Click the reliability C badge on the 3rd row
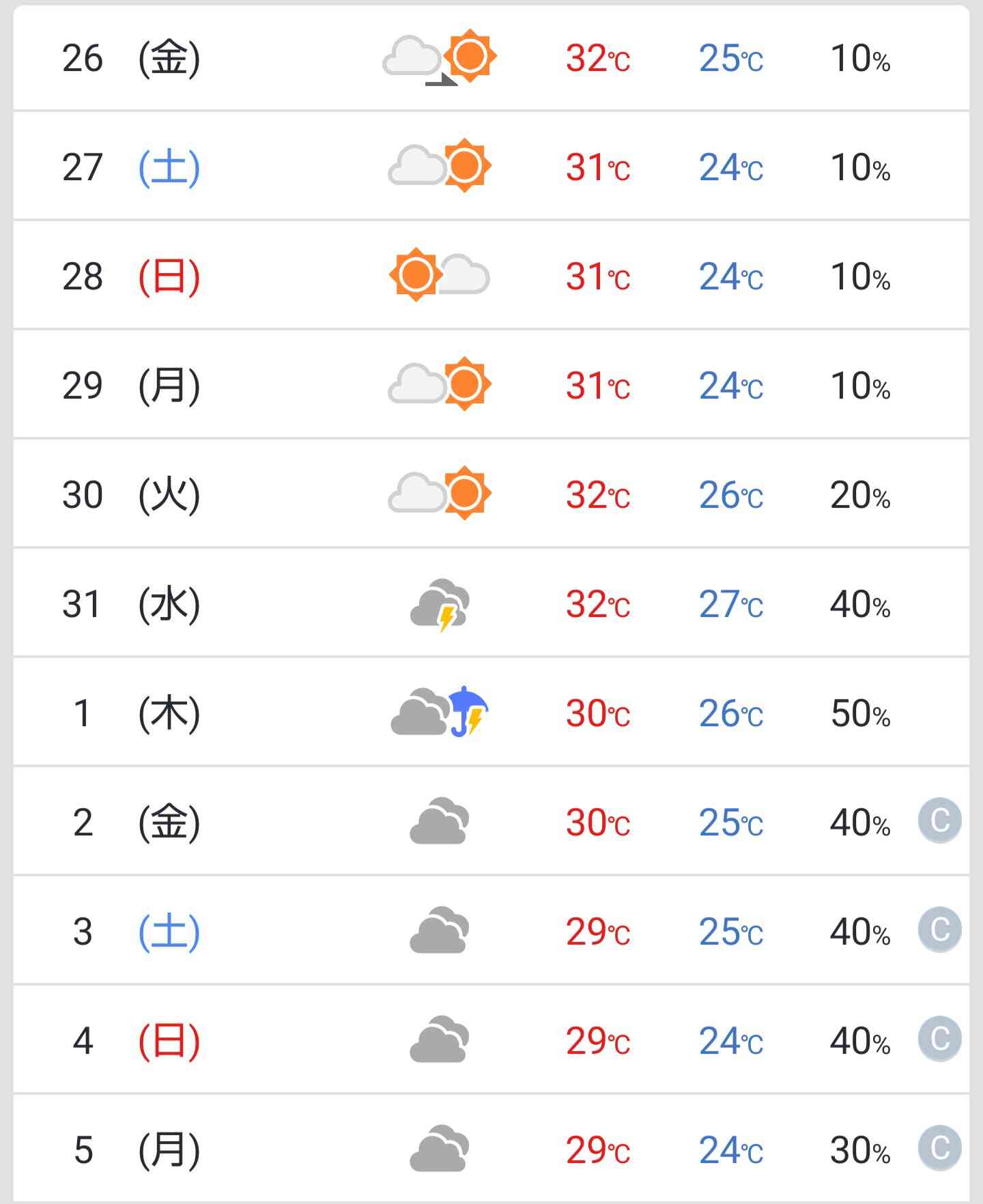Screen dimensions: 983x1204 point(940,930)
